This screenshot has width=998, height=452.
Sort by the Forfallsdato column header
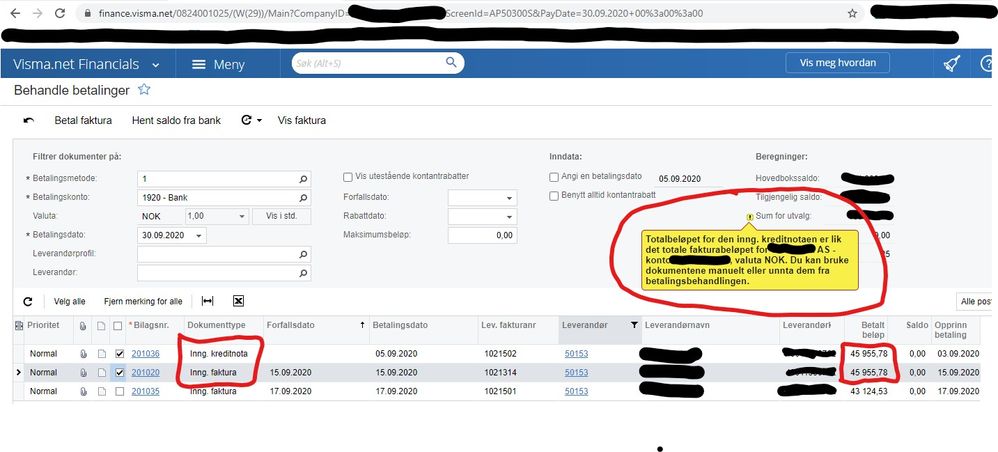314,325
